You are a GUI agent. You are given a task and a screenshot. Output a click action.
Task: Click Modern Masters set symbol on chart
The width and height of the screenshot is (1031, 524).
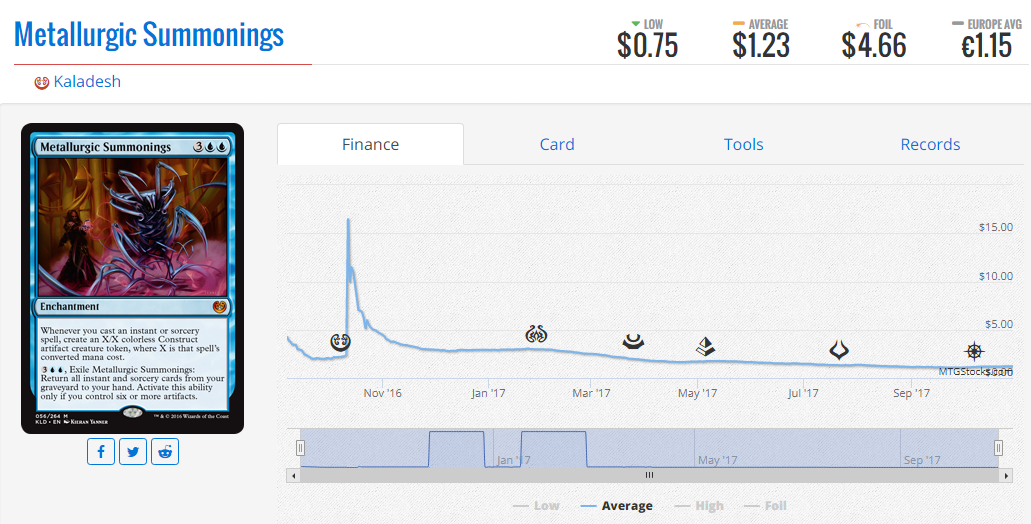click(633, 341)
